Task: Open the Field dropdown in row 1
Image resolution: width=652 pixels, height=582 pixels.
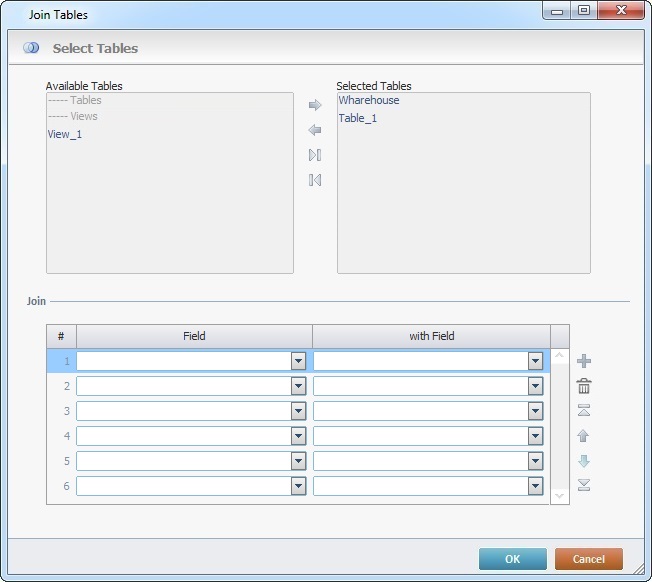Action: (x=298, y=361)
